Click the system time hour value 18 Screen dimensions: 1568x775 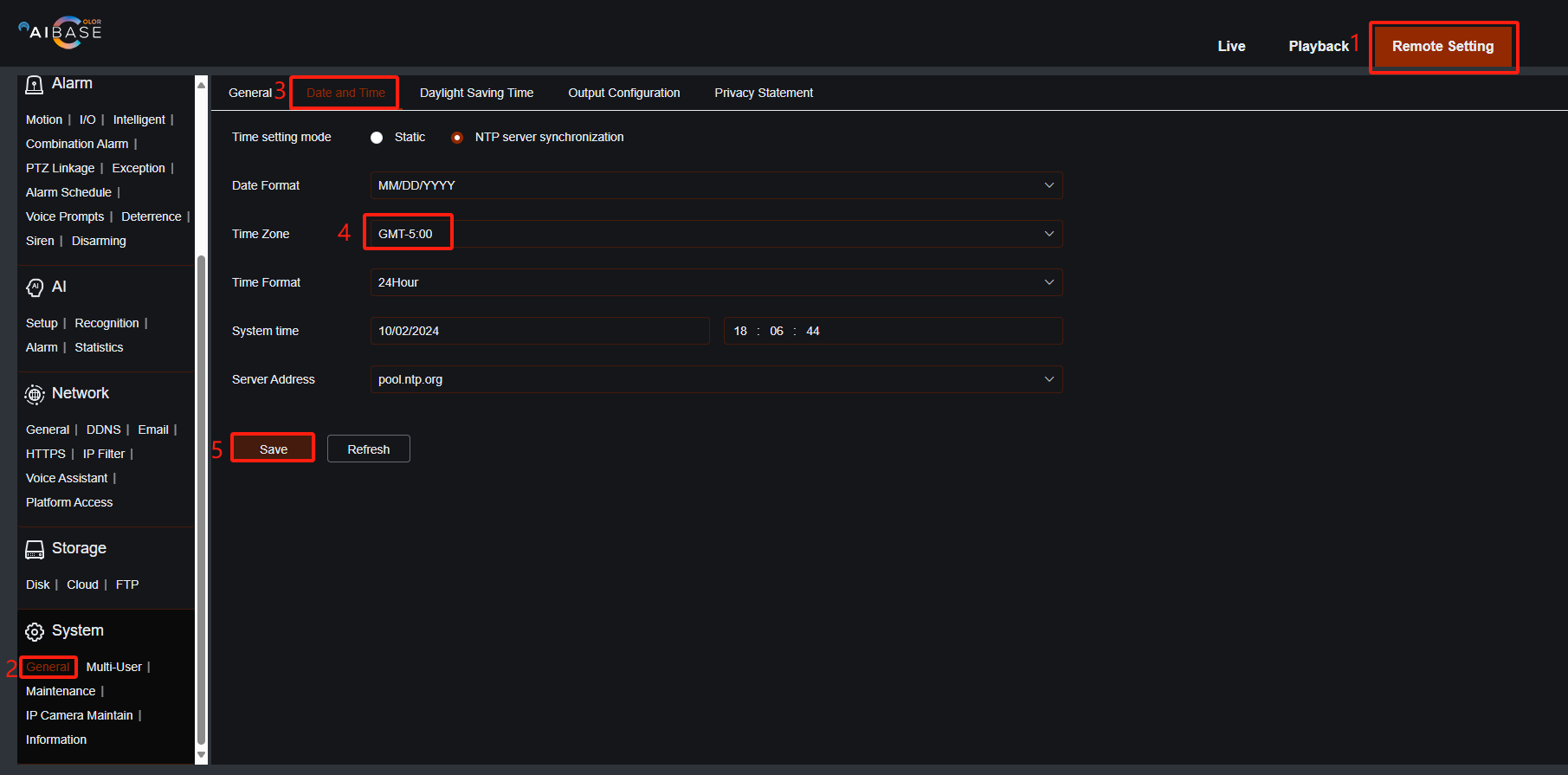pos(740,331)
